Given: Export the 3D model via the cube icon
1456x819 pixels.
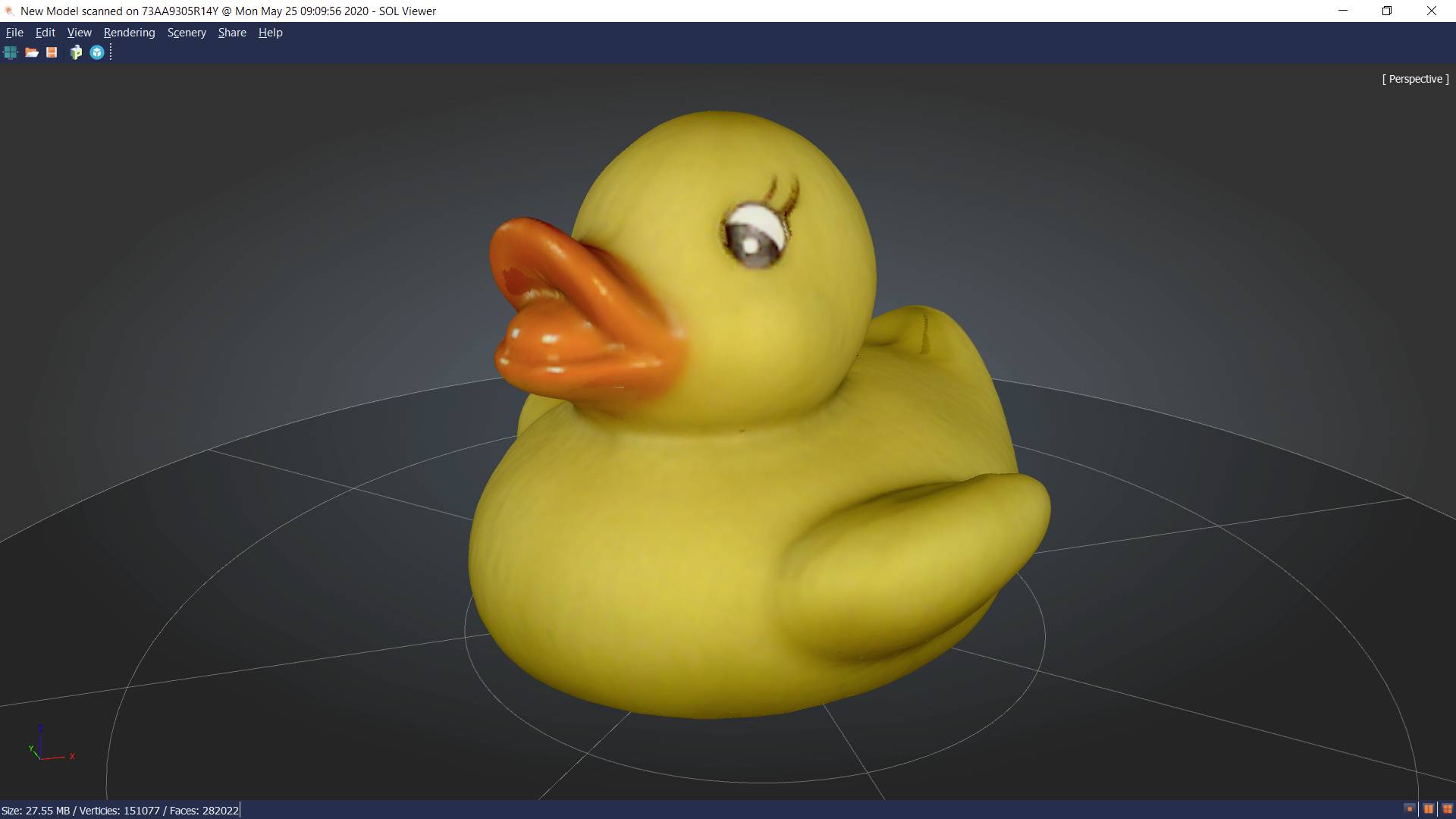Looking at the screenshot, I should [x=75, y=52].
